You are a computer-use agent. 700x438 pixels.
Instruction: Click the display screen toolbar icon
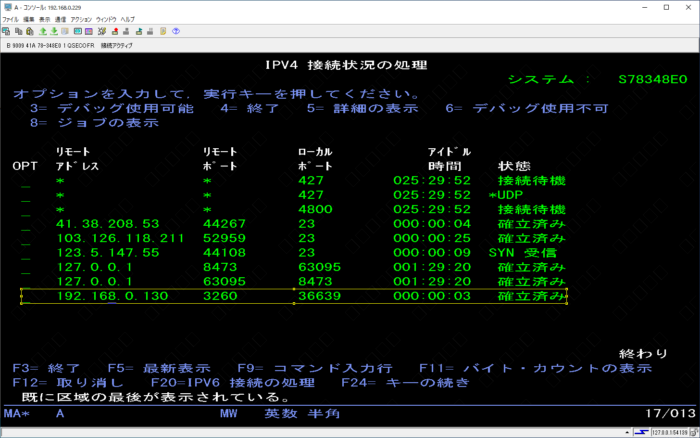coord(78,31)
